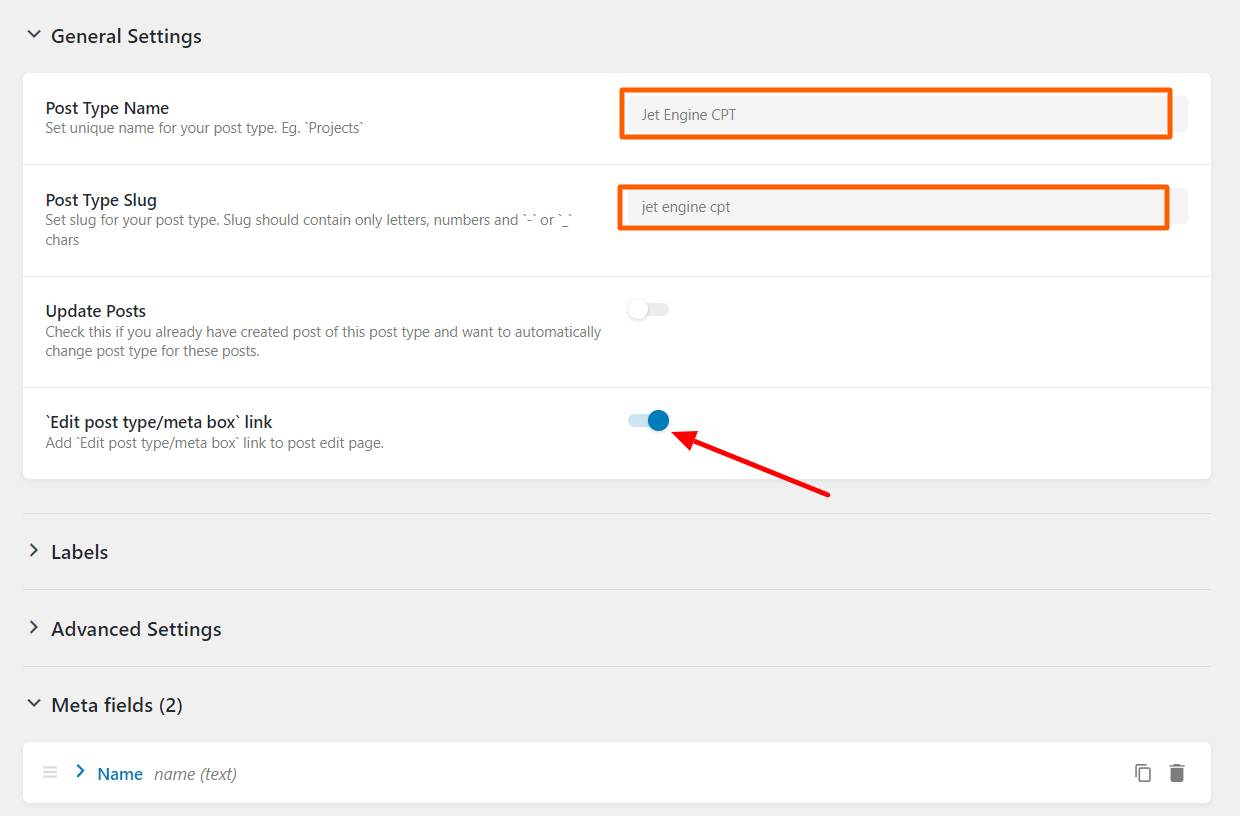Click the 'Post Type Name' label
The height and width of the screenshot is (816, 1240).
coord(107,108)
